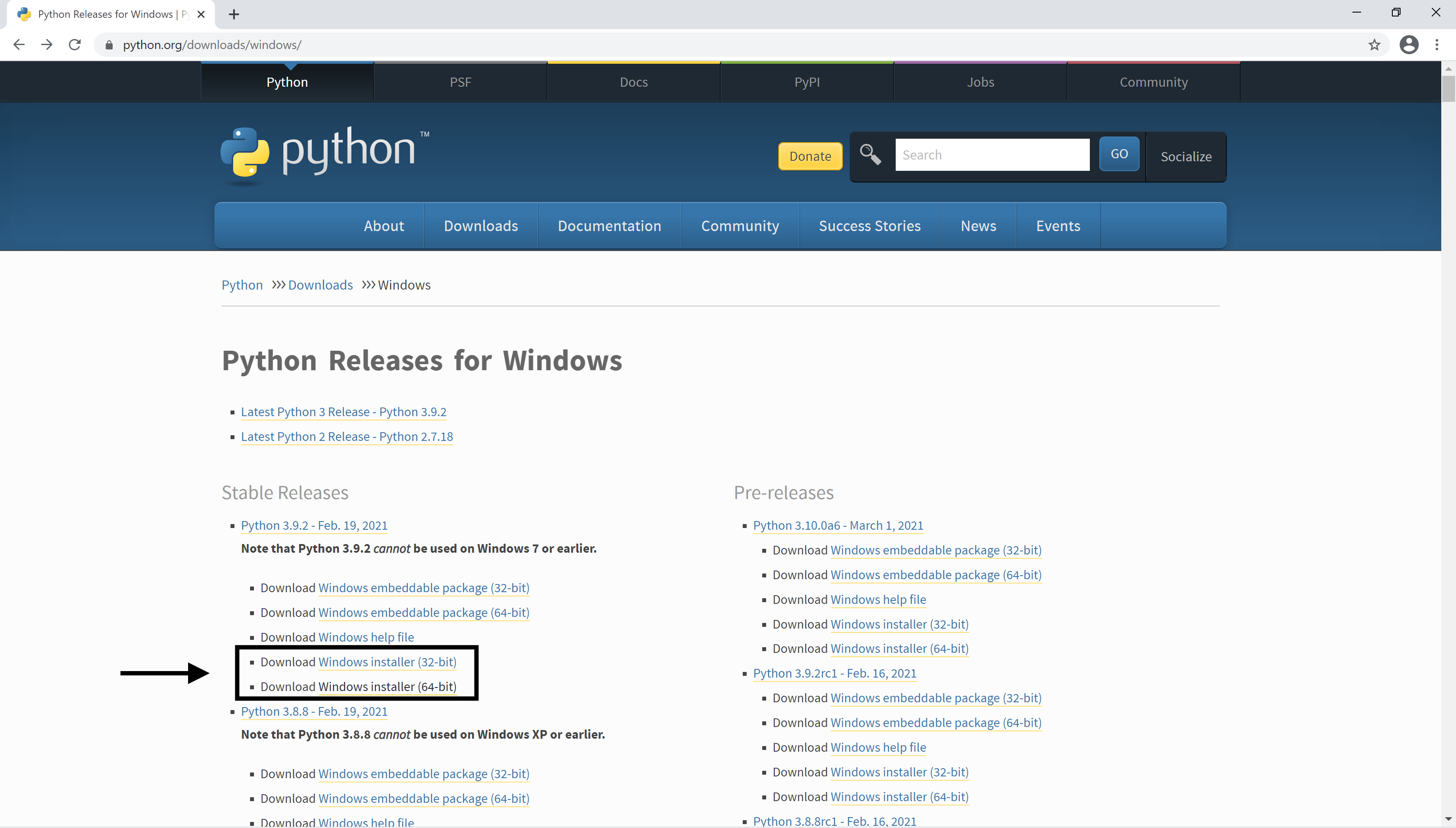Image resolution: width=1456 pixels, height=828 pixels.
Task: Click the page scrollbar down arrow
Action: [1448, 819]
